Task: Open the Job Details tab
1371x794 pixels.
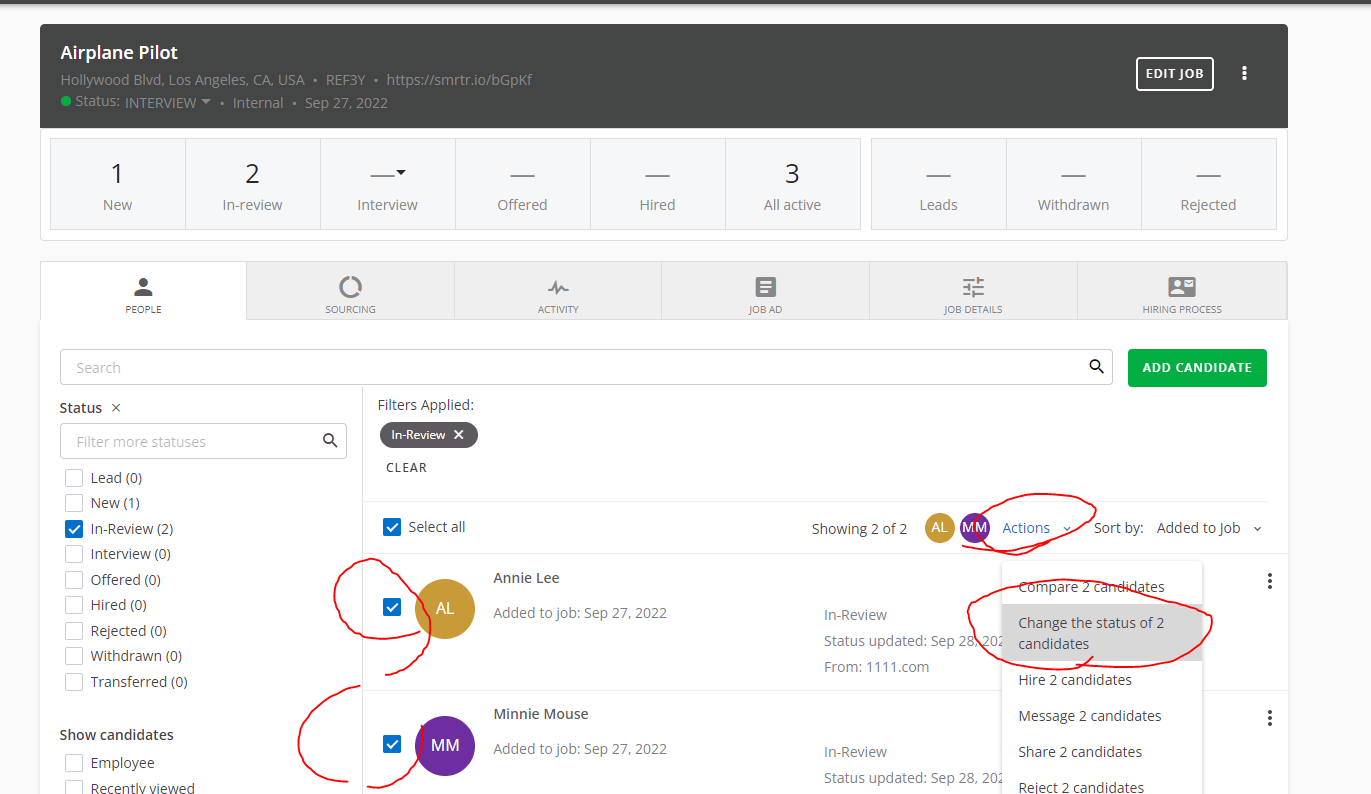Action: click(x=973, y=292)
